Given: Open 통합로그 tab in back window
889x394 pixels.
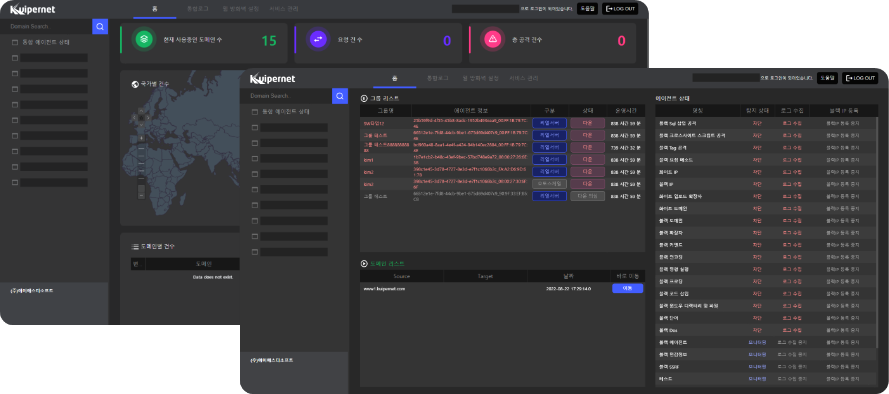Looking at the screenshot, I should pos(198,9).
